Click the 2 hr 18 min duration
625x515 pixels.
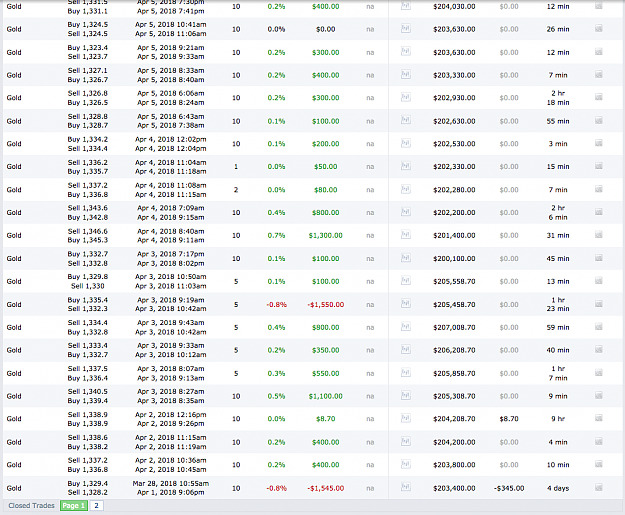(x=558, y=98)
